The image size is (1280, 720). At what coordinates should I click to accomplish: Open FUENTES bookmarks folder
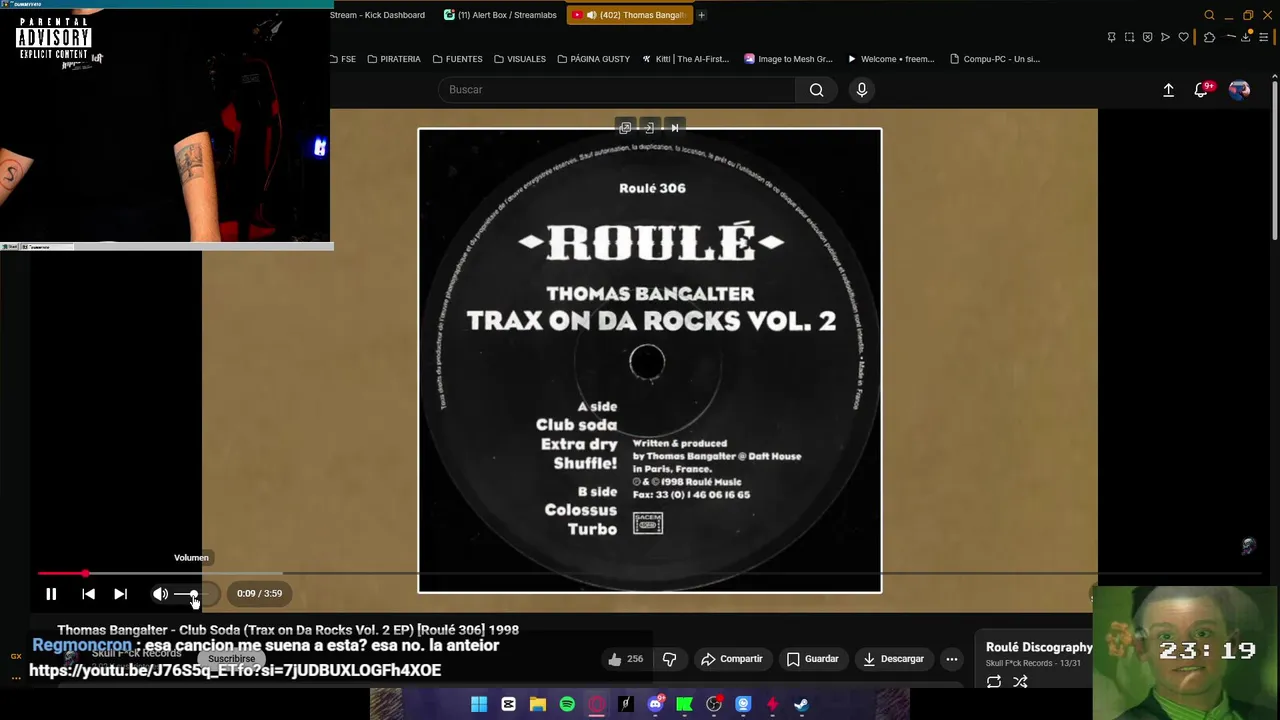pyautogui.click(x=458, y=59)
